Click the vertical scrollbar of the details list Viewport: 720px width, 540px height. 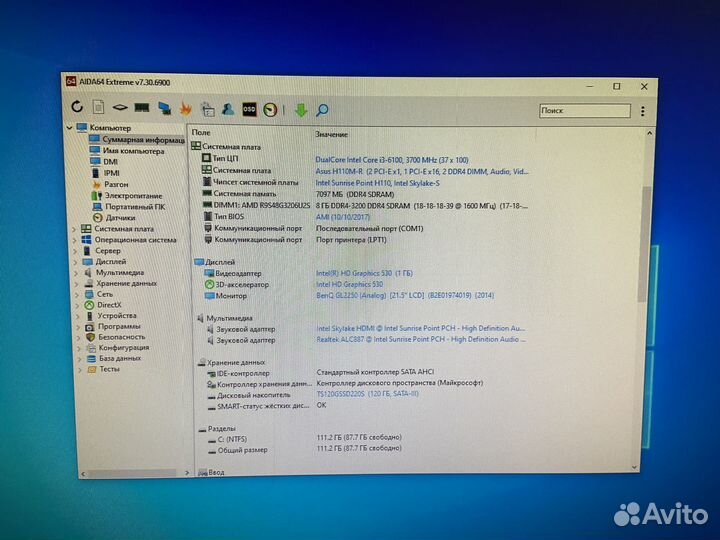pos(646,243)
